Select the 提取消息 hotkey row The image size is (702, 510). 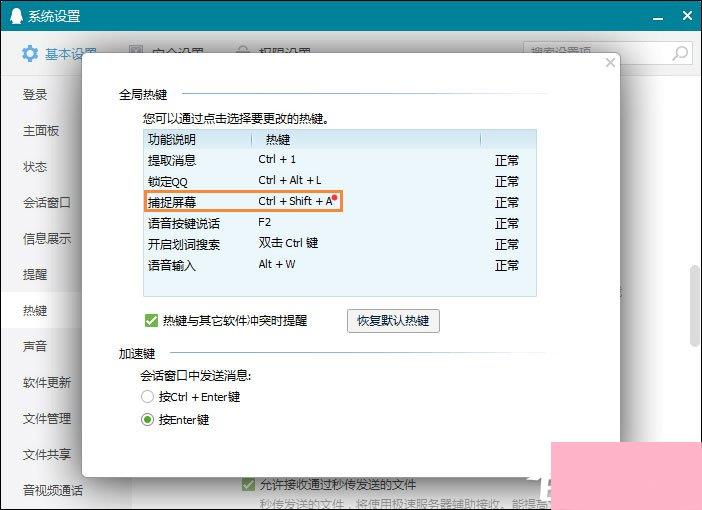pos(340,160)
